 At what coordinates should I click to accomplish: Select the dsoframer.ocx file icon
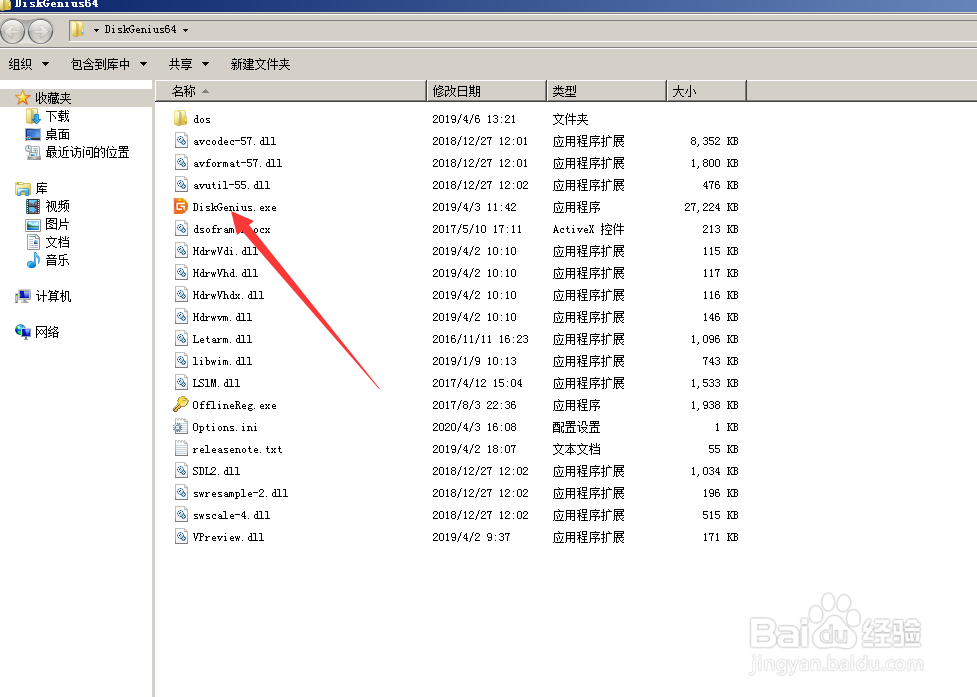coord(181,229)
